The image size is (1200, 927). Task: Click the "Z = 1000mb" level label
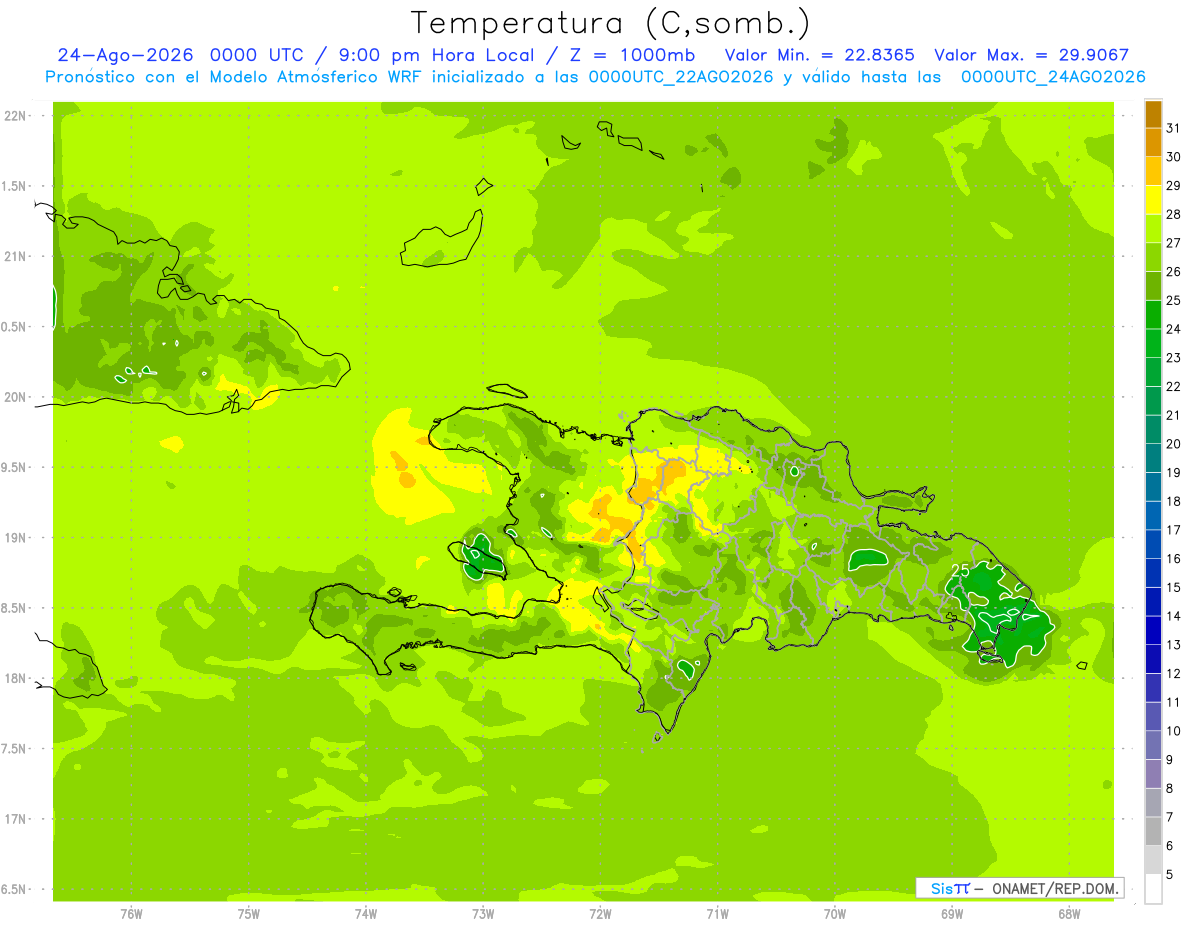point(631,55)
